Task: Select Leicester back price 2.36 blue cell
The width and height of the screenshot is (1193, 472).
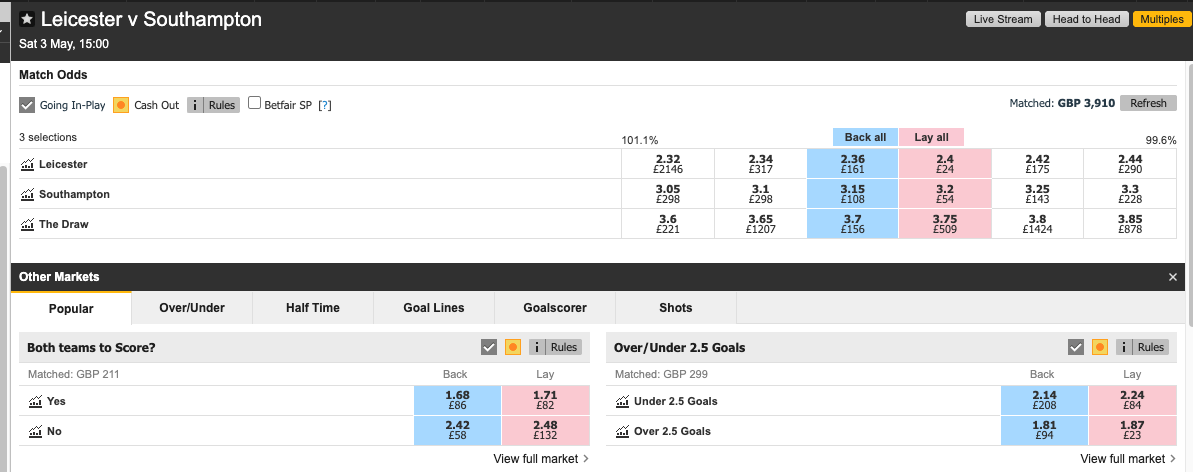Action: 852,164
